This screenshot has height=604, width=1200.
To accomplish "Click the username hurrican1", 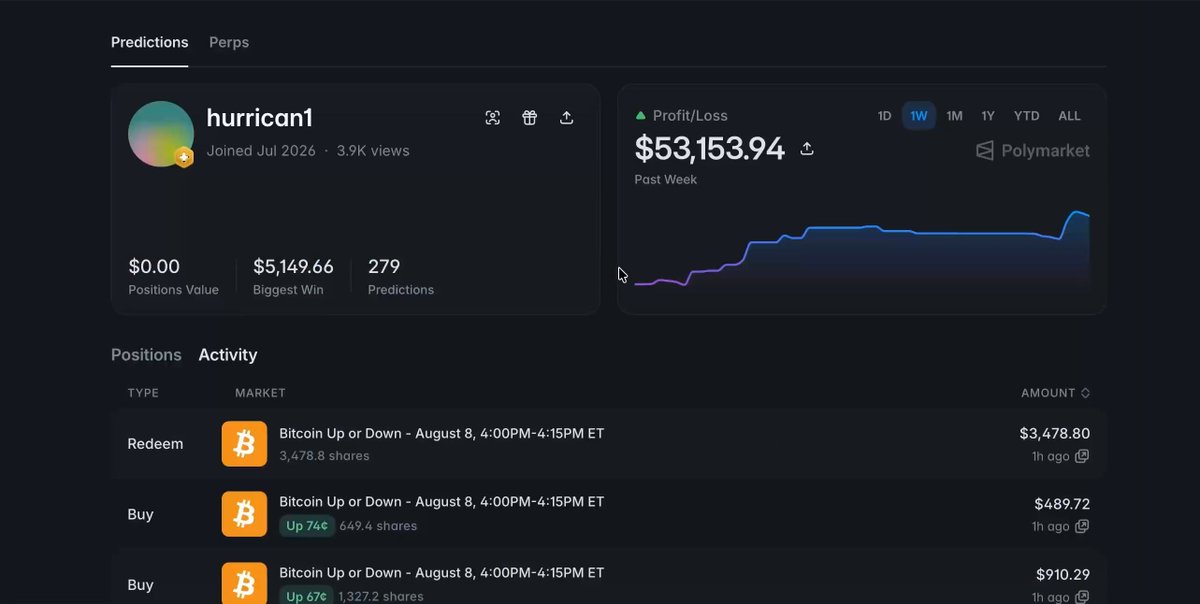I will (260, 118).
